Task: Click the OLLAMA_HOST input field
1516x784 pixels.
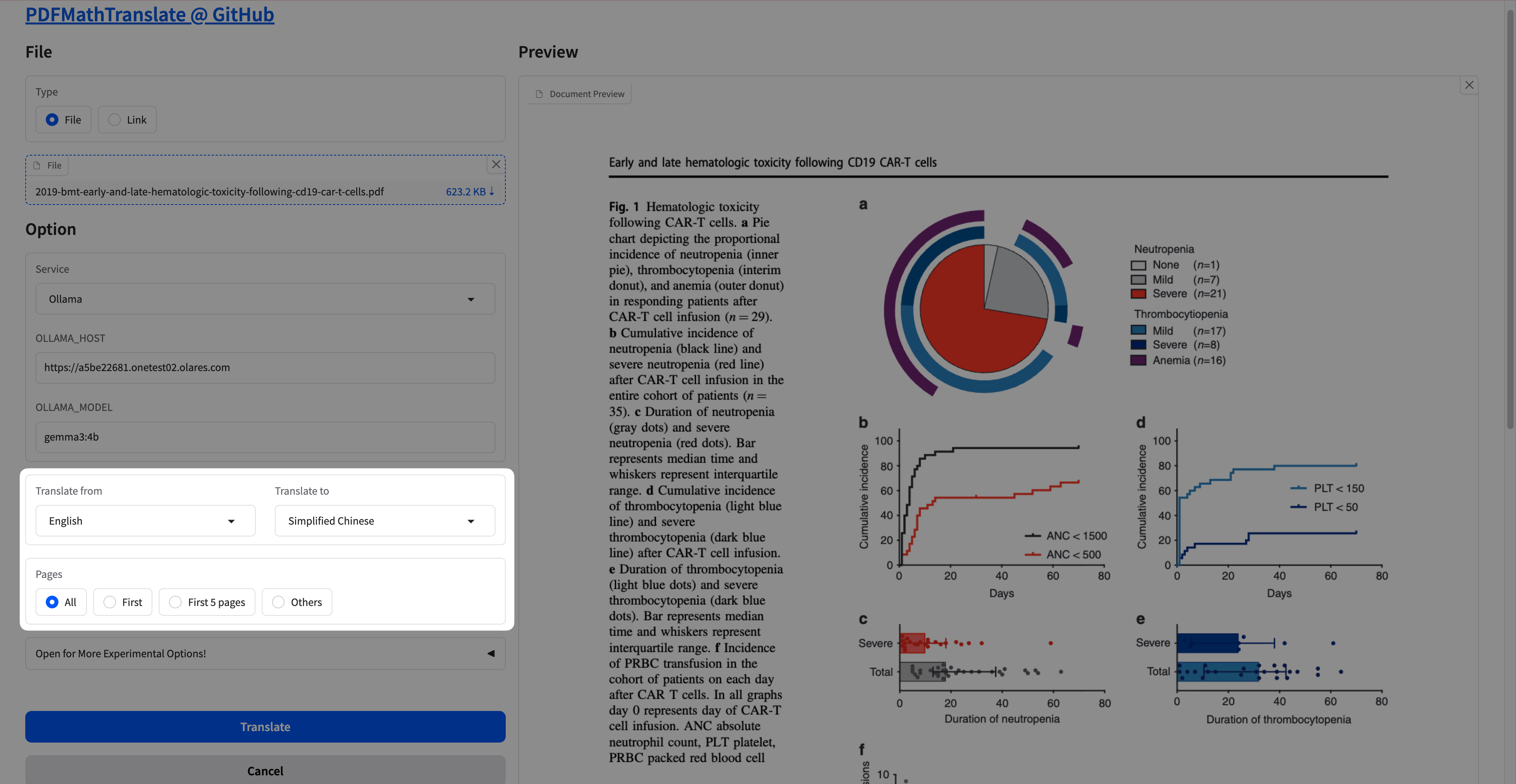Action: coord(265,368)
